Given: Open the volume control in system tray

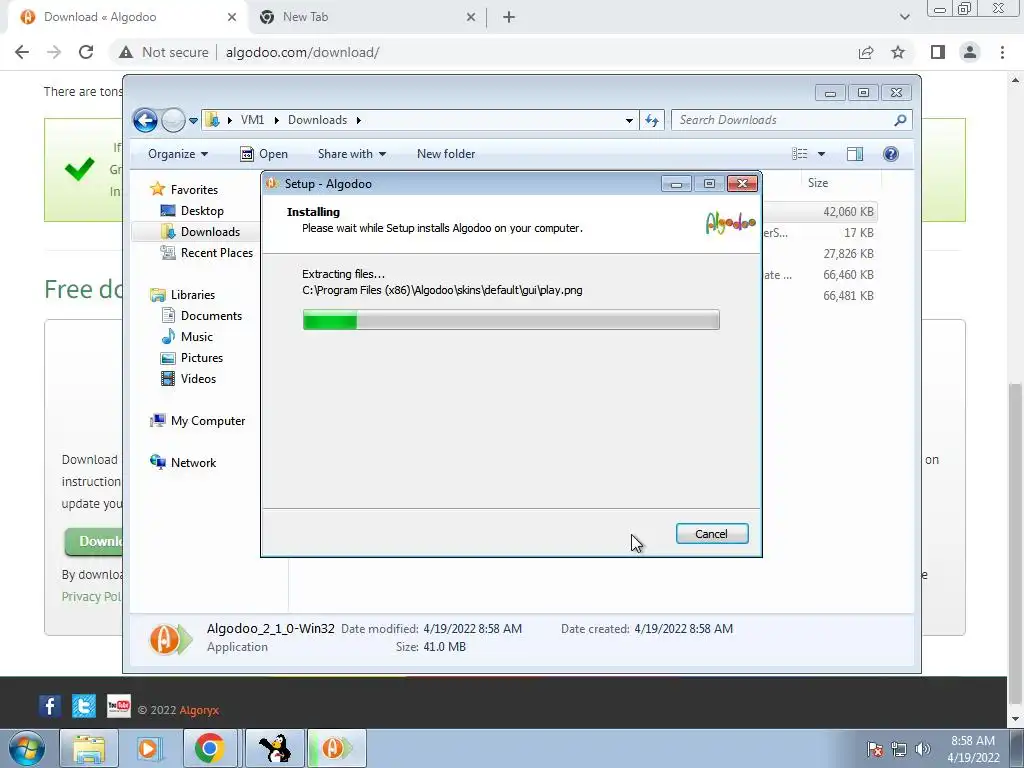Looking at the screenshot, I should click(x=922, y=749).
